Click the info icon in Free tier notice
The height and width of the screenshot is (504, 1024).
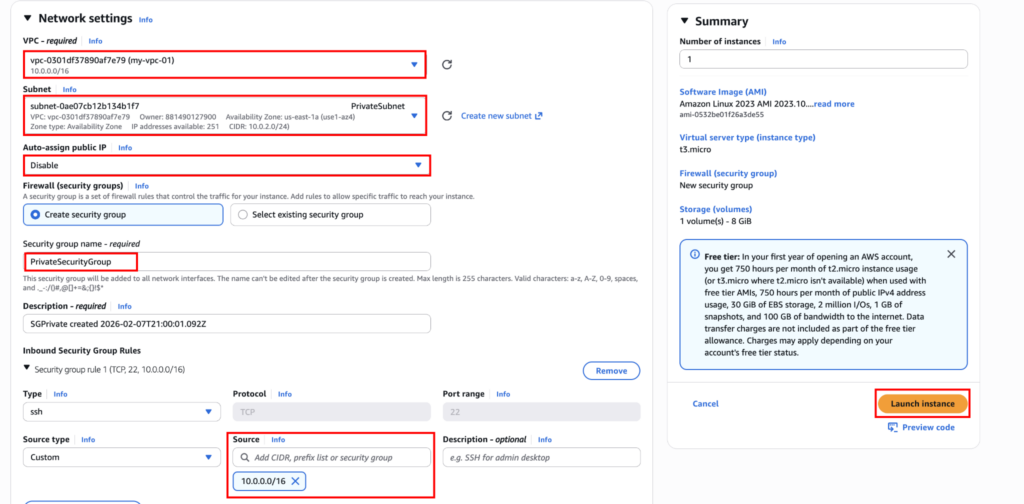tap(695, 255)
